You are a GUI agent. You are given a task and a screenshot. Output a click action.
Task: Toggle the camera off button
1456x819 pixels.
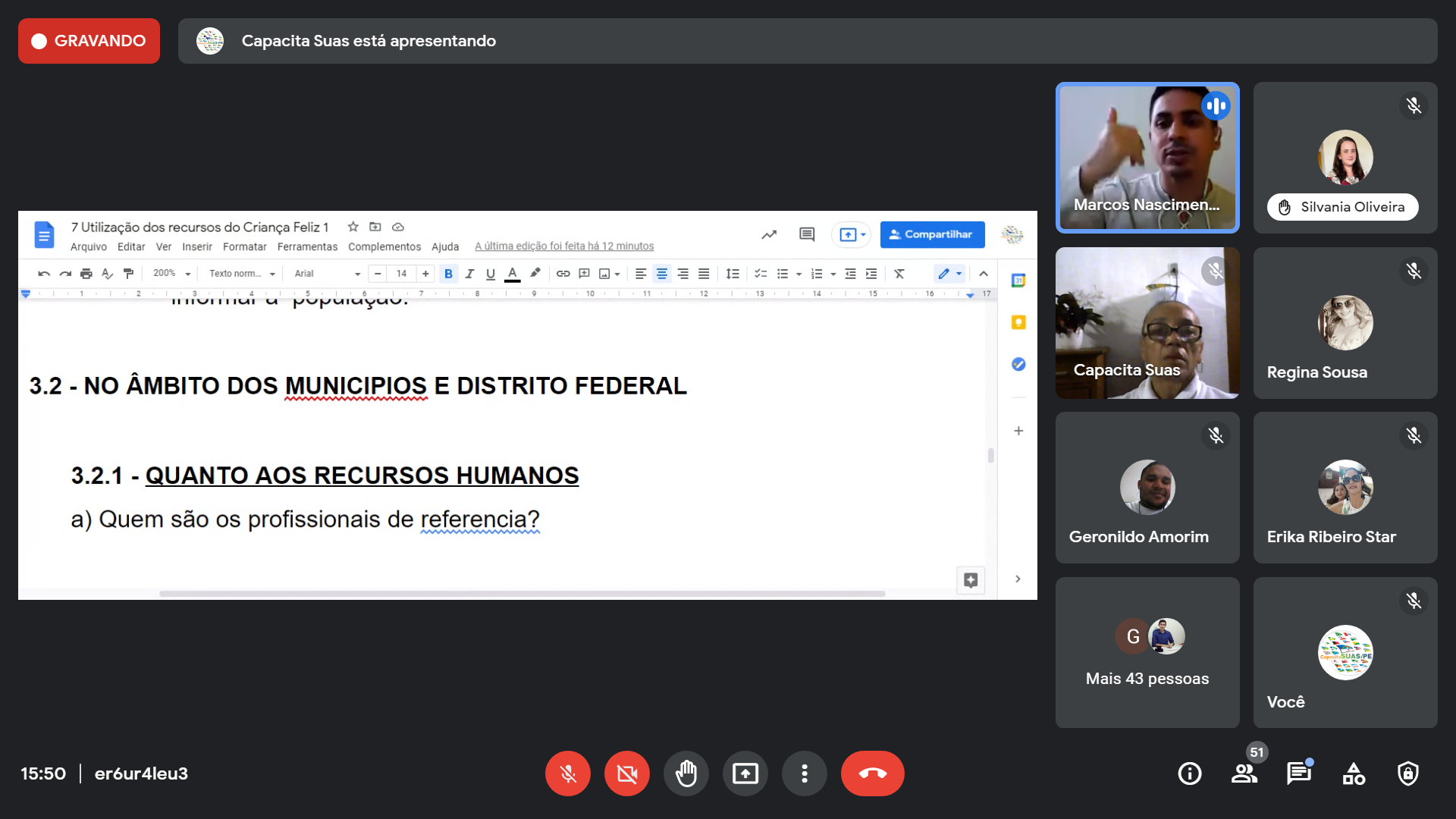627,773
